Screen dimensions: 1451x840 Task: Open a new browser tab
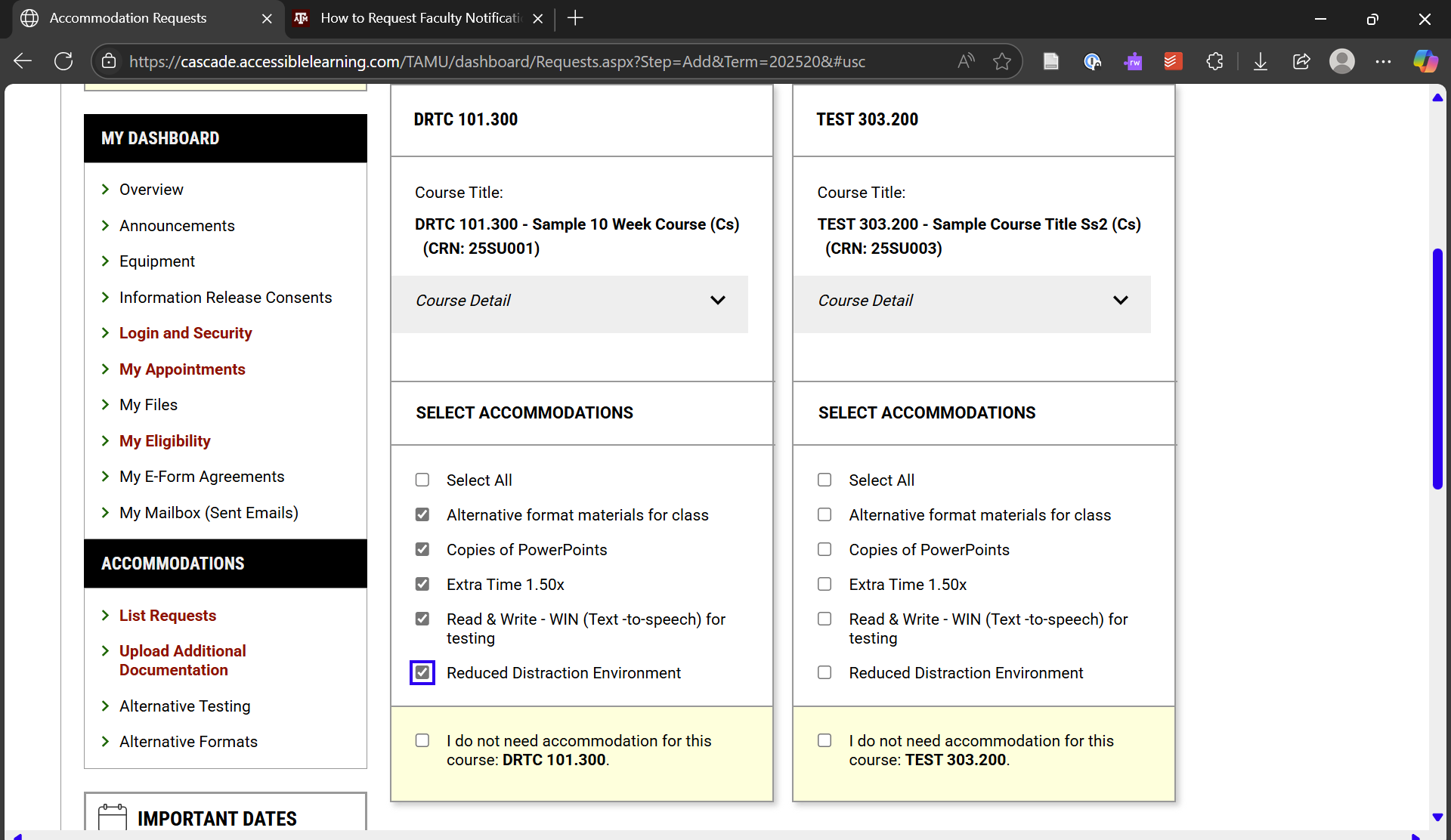(x=575, y=18)
